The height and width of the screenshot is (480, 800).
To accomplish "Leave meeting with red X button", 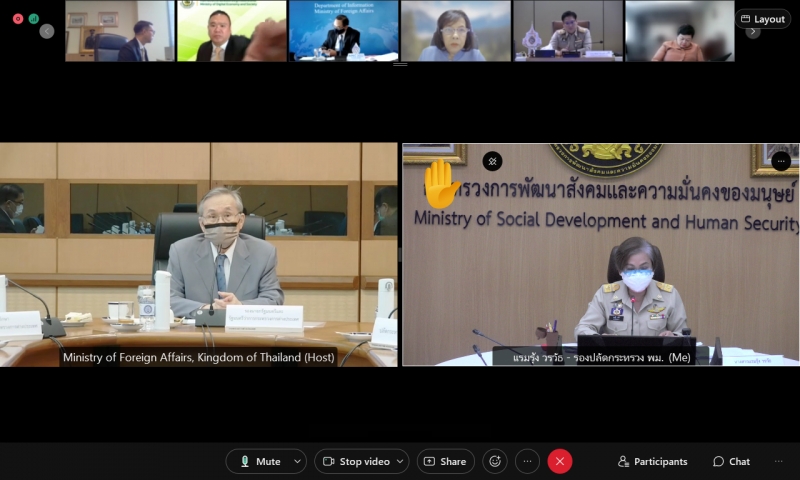I will coord(560,461).
